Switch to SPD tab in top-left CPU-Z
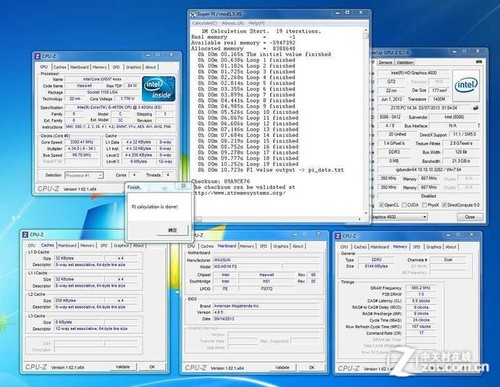The width and height of the screenshot is (500, 387). coord(116,67)
